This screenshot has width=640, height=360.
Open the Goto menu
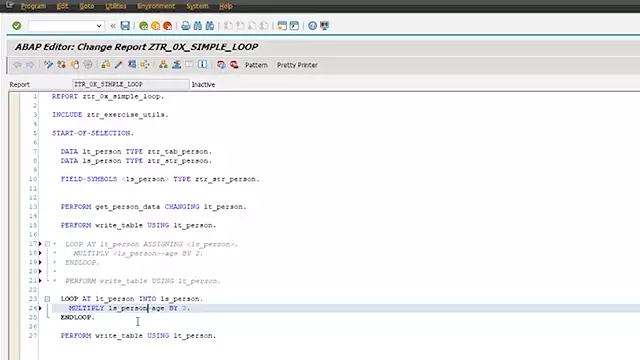(87, 6)
